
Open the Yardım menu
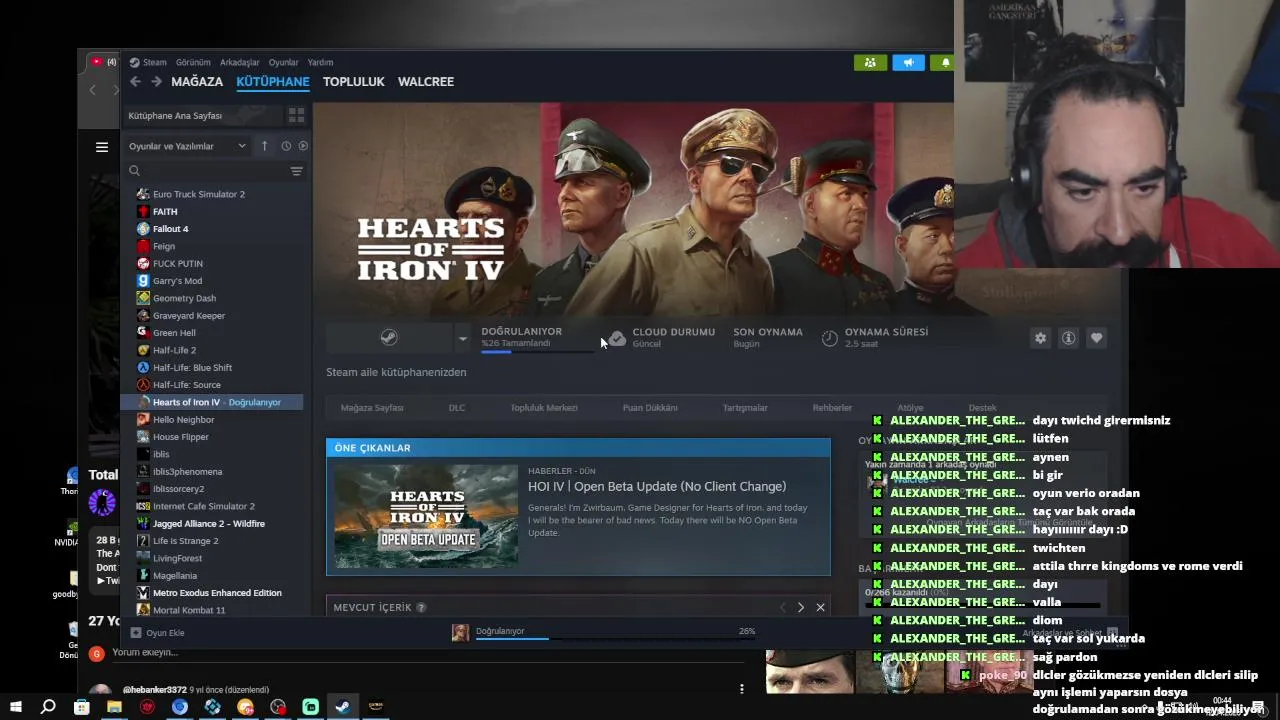320,62
